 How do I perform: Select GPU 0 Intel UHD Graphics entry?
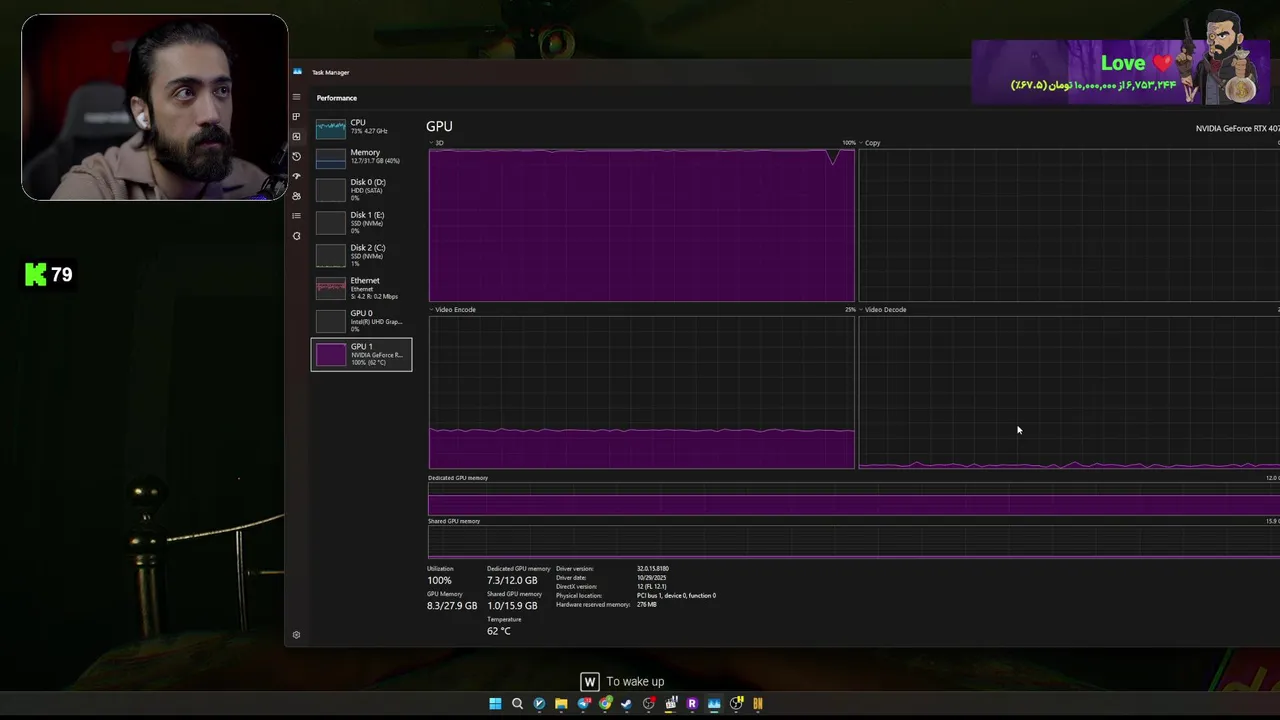(361, 321)
